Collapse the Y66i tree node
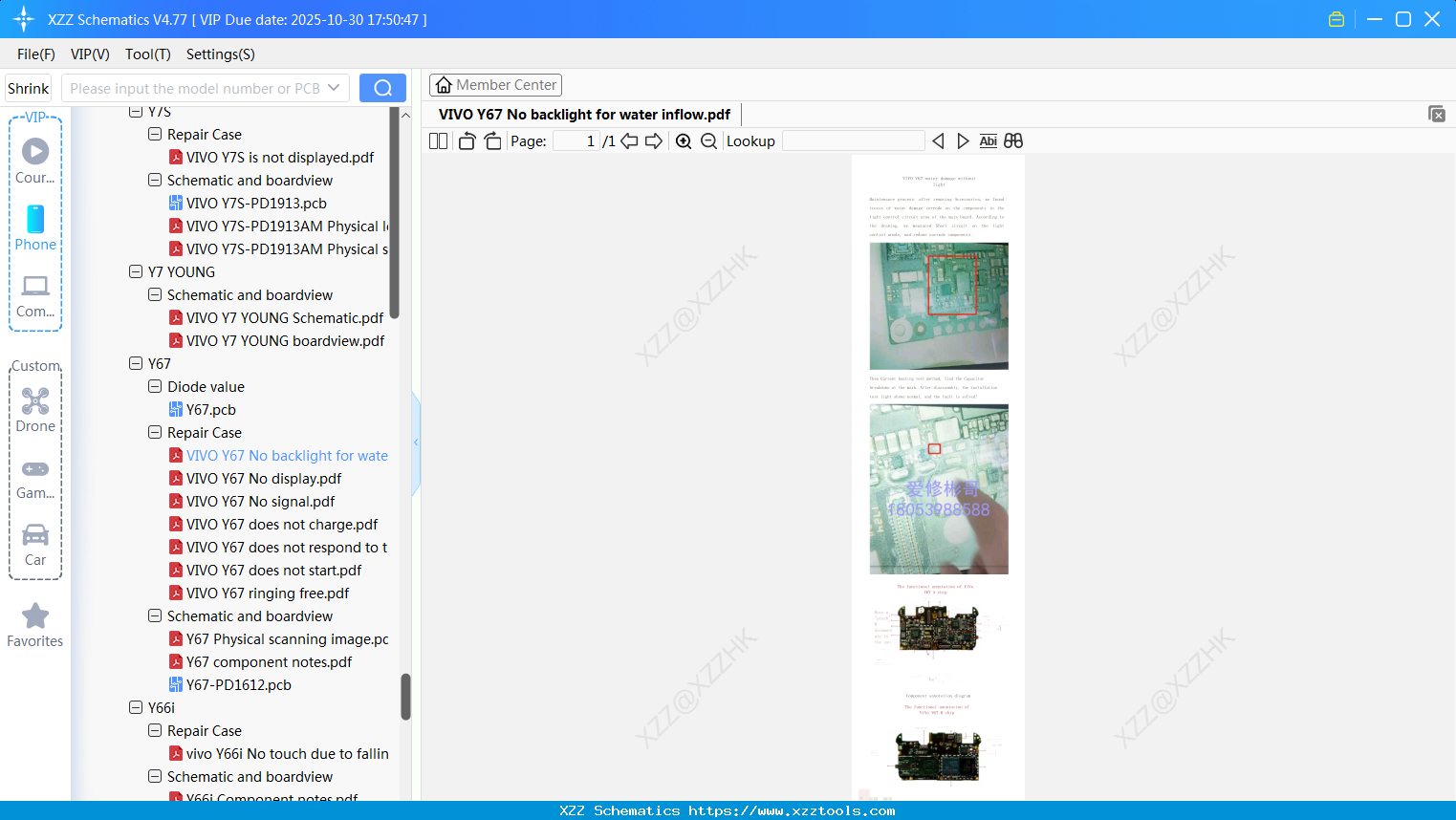The height and width of the screenshot is (820, 1456). [136, 707]
